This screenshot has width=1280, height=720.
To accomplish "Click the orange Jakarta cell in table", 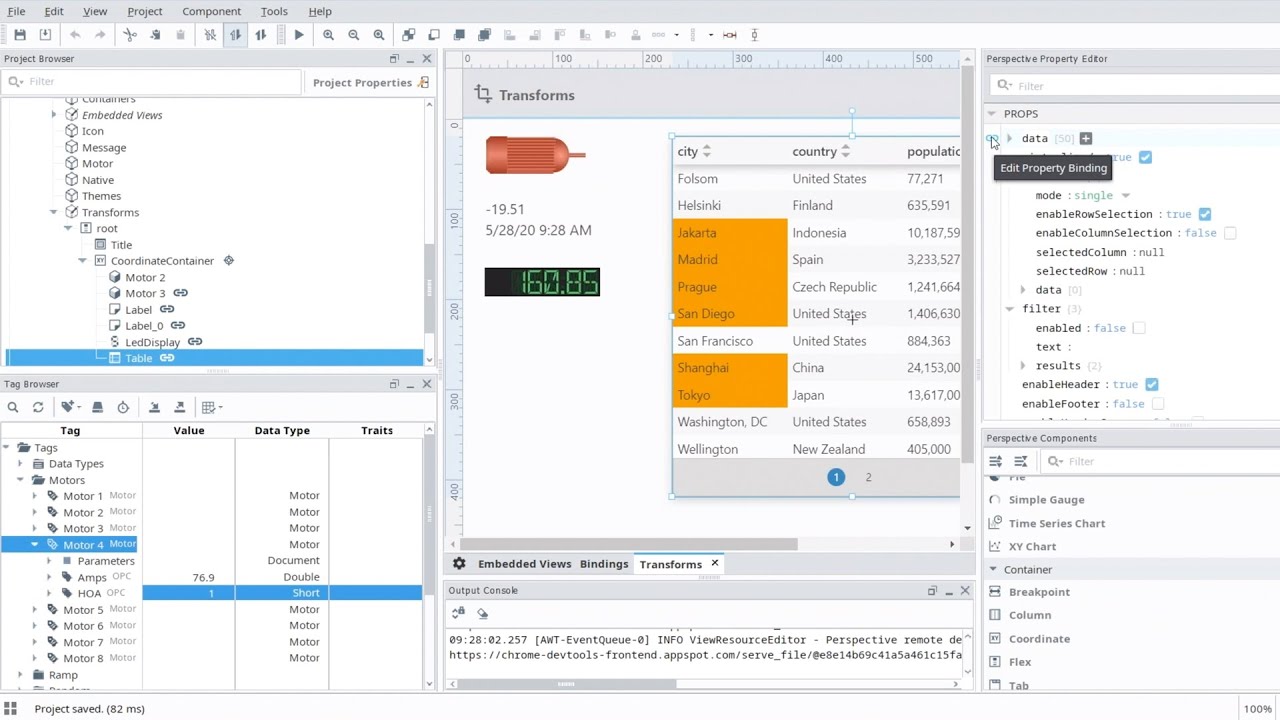I will coord(730,233).
